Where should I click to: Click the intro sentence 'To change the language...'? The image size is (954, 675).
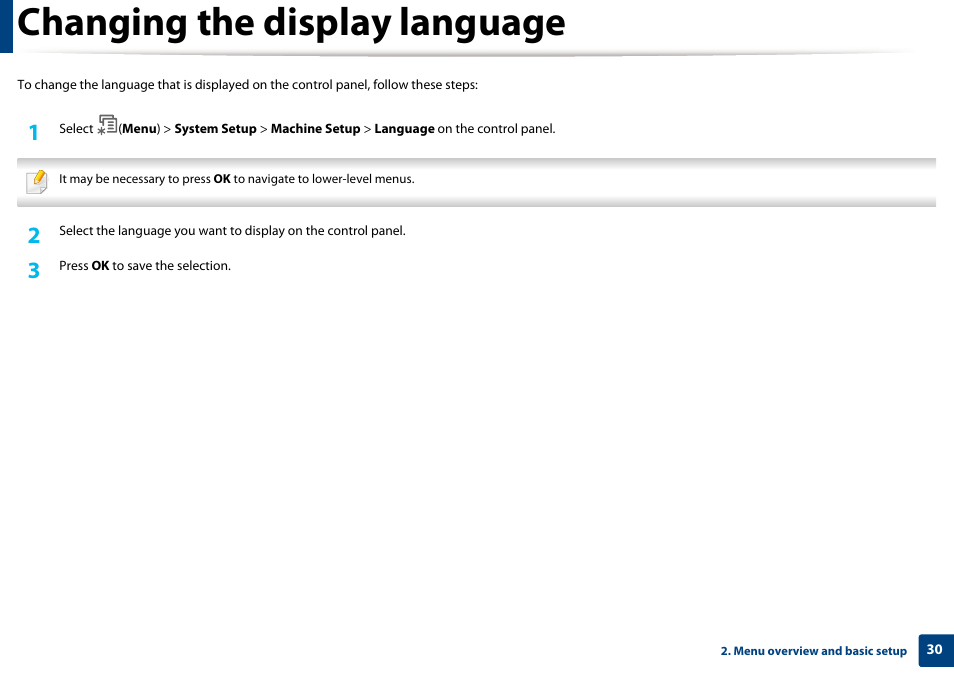tap(248, 85)
